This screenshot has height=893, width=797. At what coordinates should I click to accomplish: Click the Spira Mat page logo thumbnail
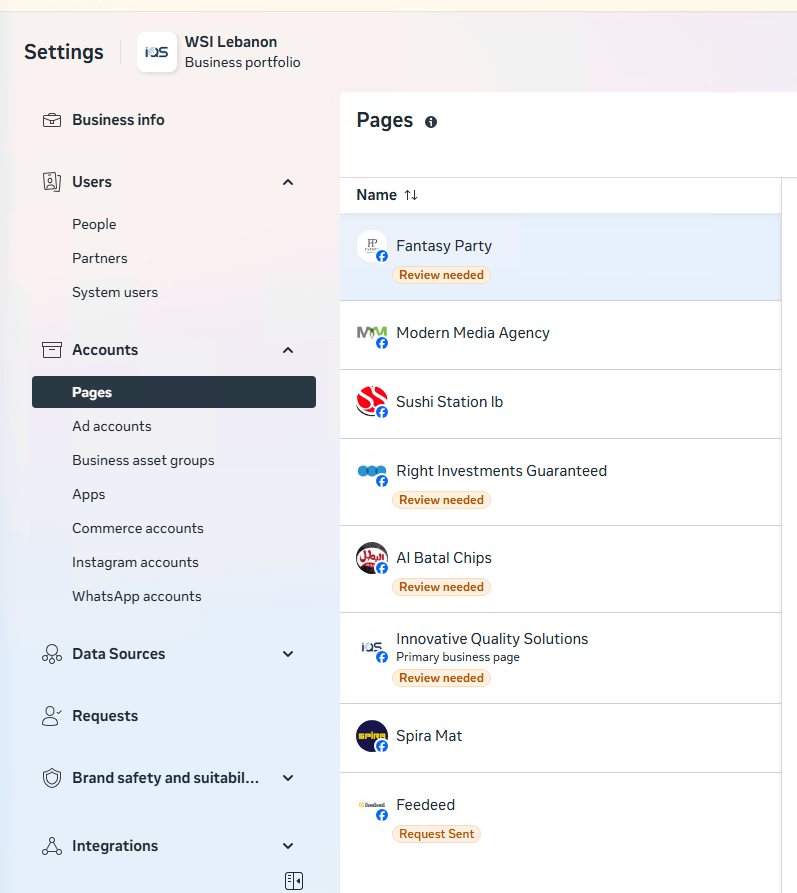[371, 736]
